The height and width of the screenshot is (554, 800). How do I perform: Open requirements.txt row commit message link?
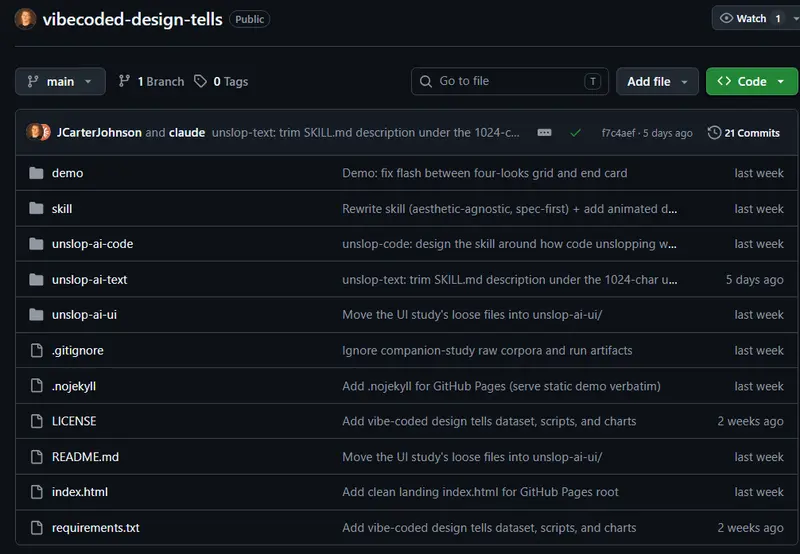[x=489, y=528]
